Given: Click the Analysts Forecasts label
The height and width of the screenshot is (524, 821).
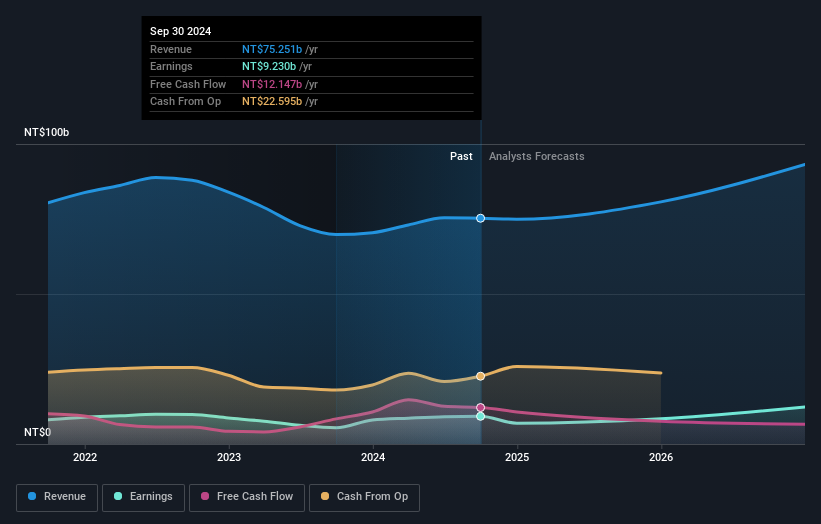Looking at the screenshot, I should click(x=537, y=157).
